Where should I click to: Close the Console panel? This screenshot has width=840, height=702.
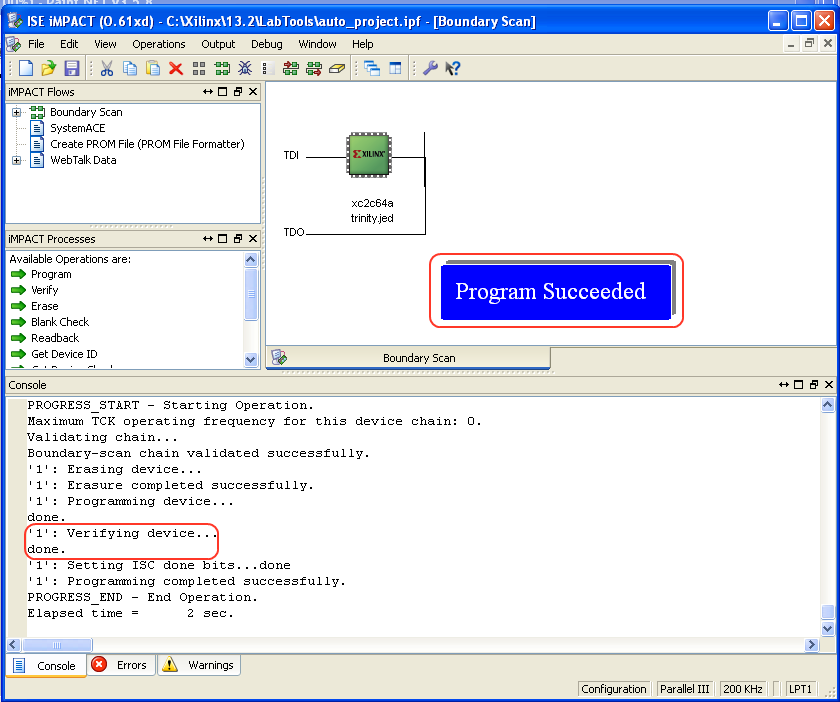[829, 384]
